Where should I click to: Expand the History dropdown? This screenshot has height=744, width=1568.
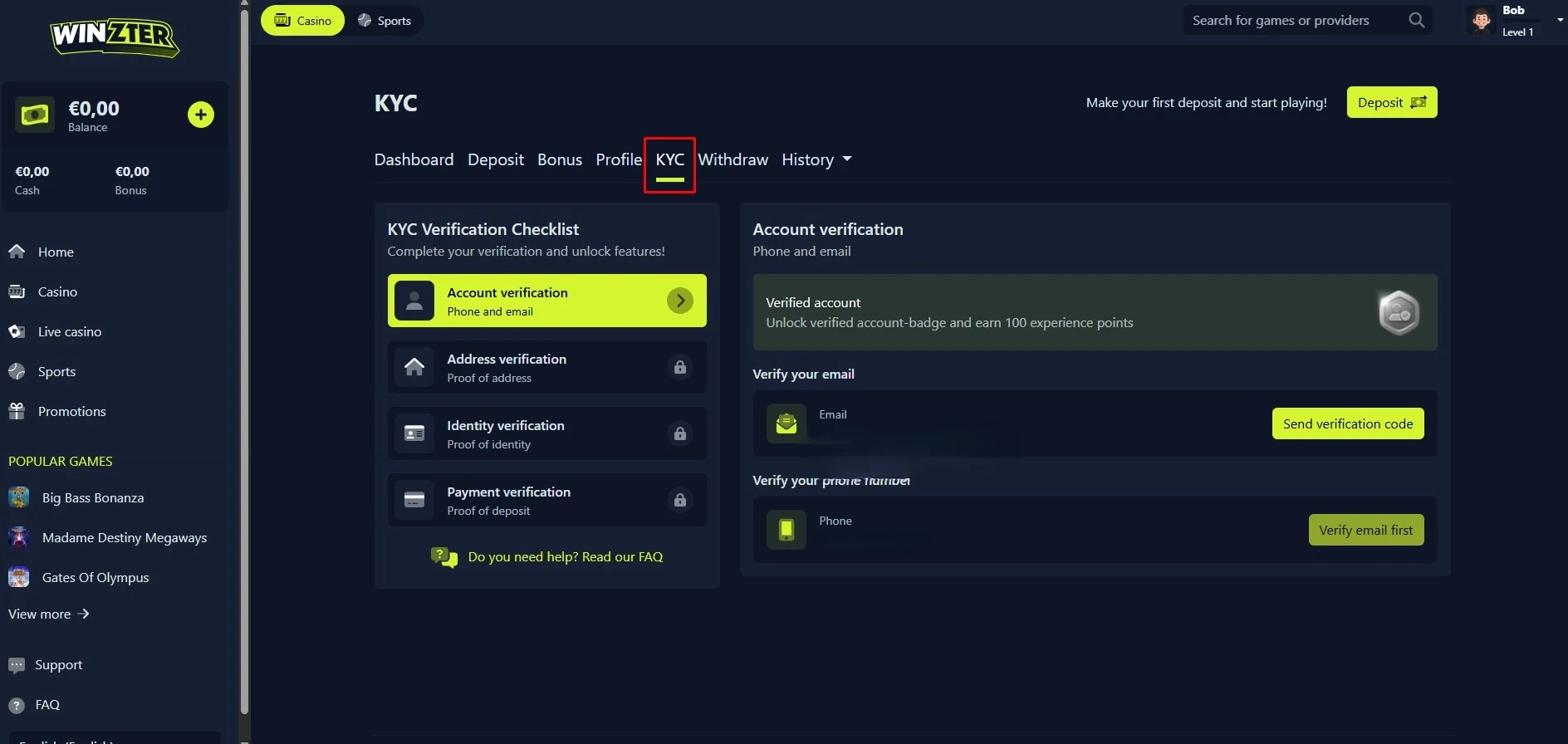[816, 159]
